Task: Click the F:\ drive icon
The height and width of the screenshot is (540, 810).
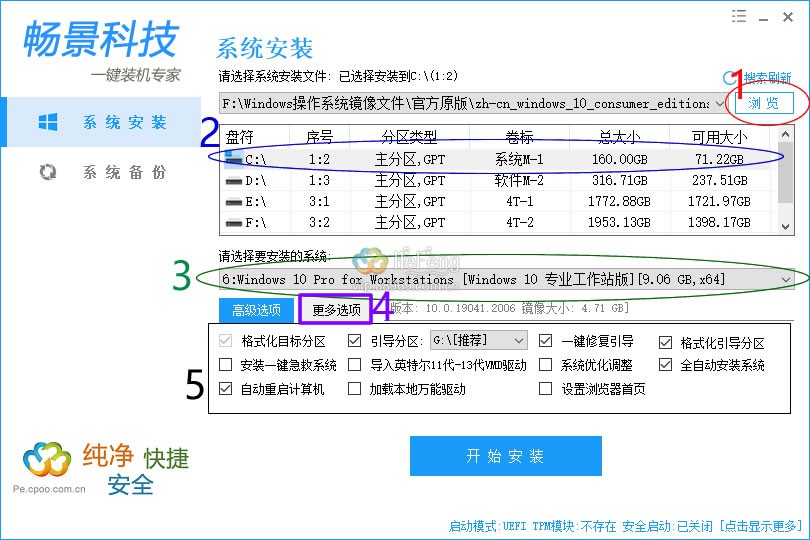Action: [x=234, y=223]
